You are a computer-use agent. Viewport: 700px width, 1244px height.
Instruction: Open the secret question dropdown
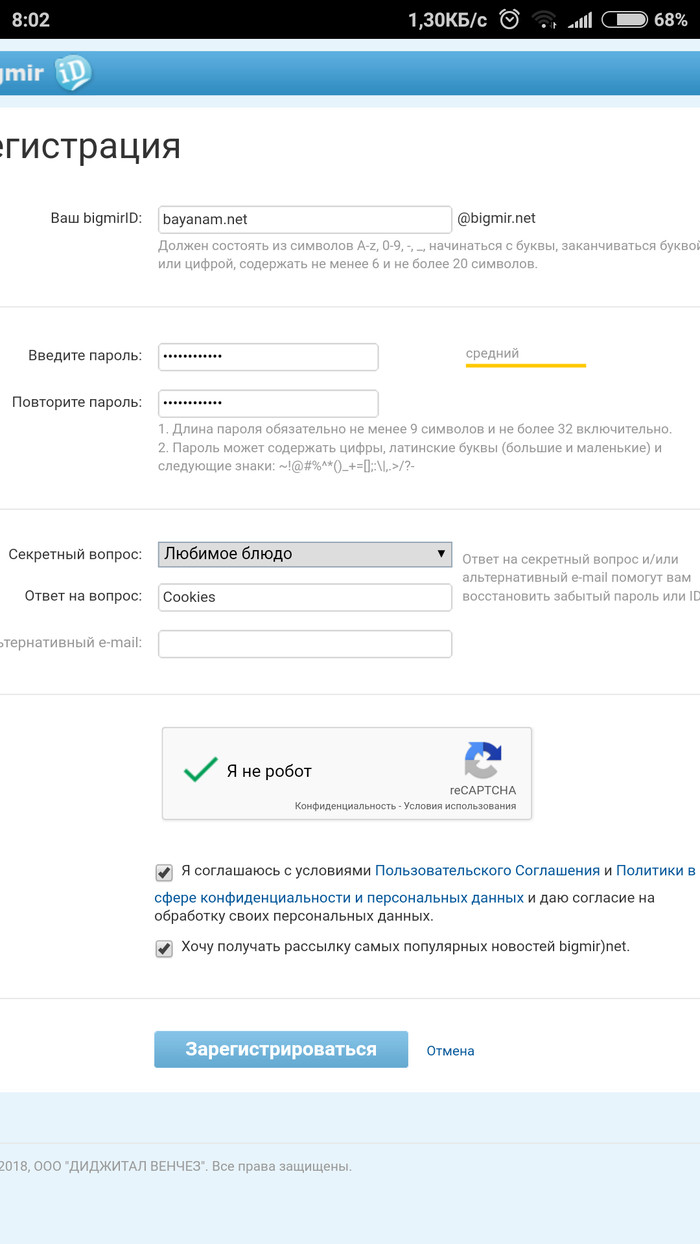(x=305, y=554)
